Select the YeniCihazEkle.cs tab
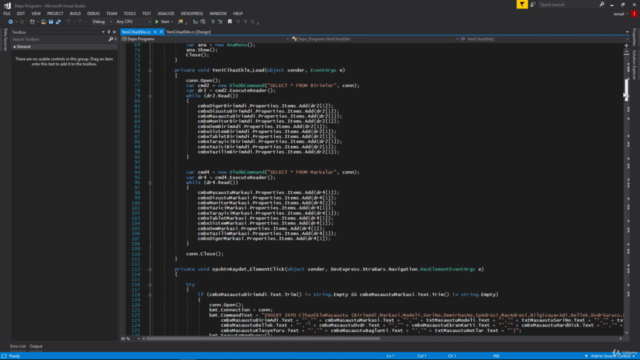640x360 pixels. 137,32
